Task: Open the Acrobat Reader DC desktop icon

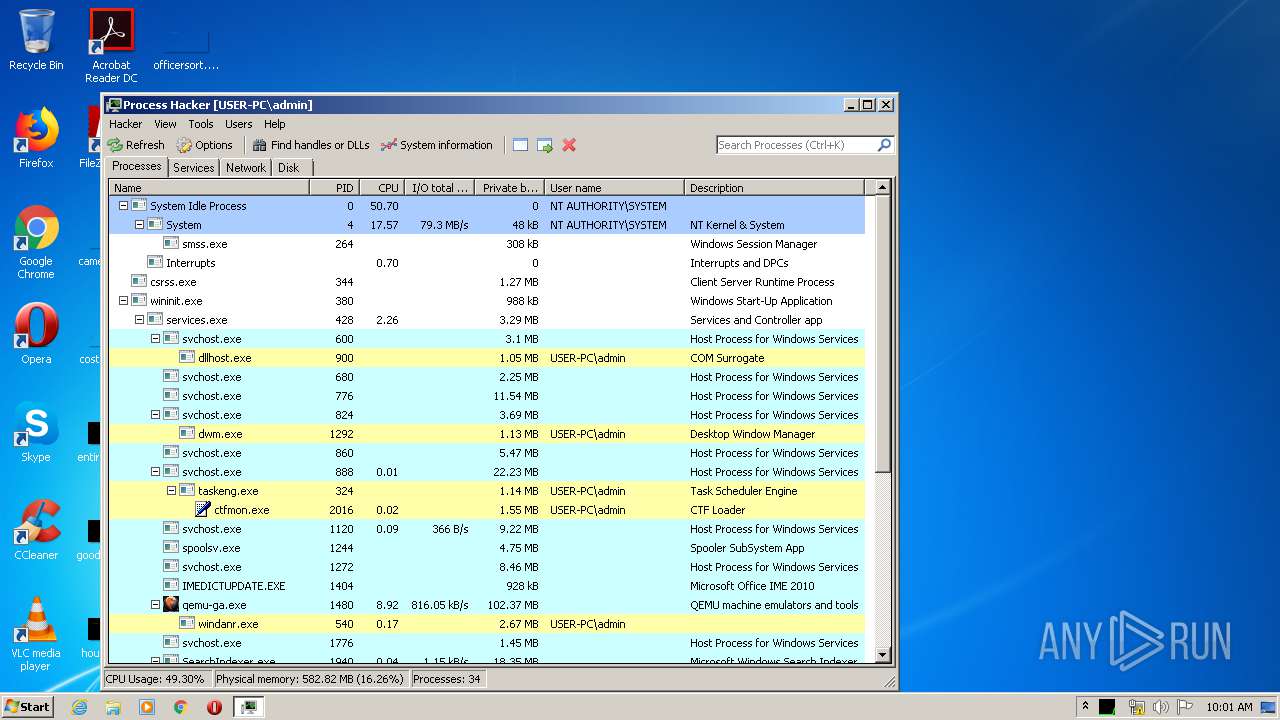Action: [111, 46]
